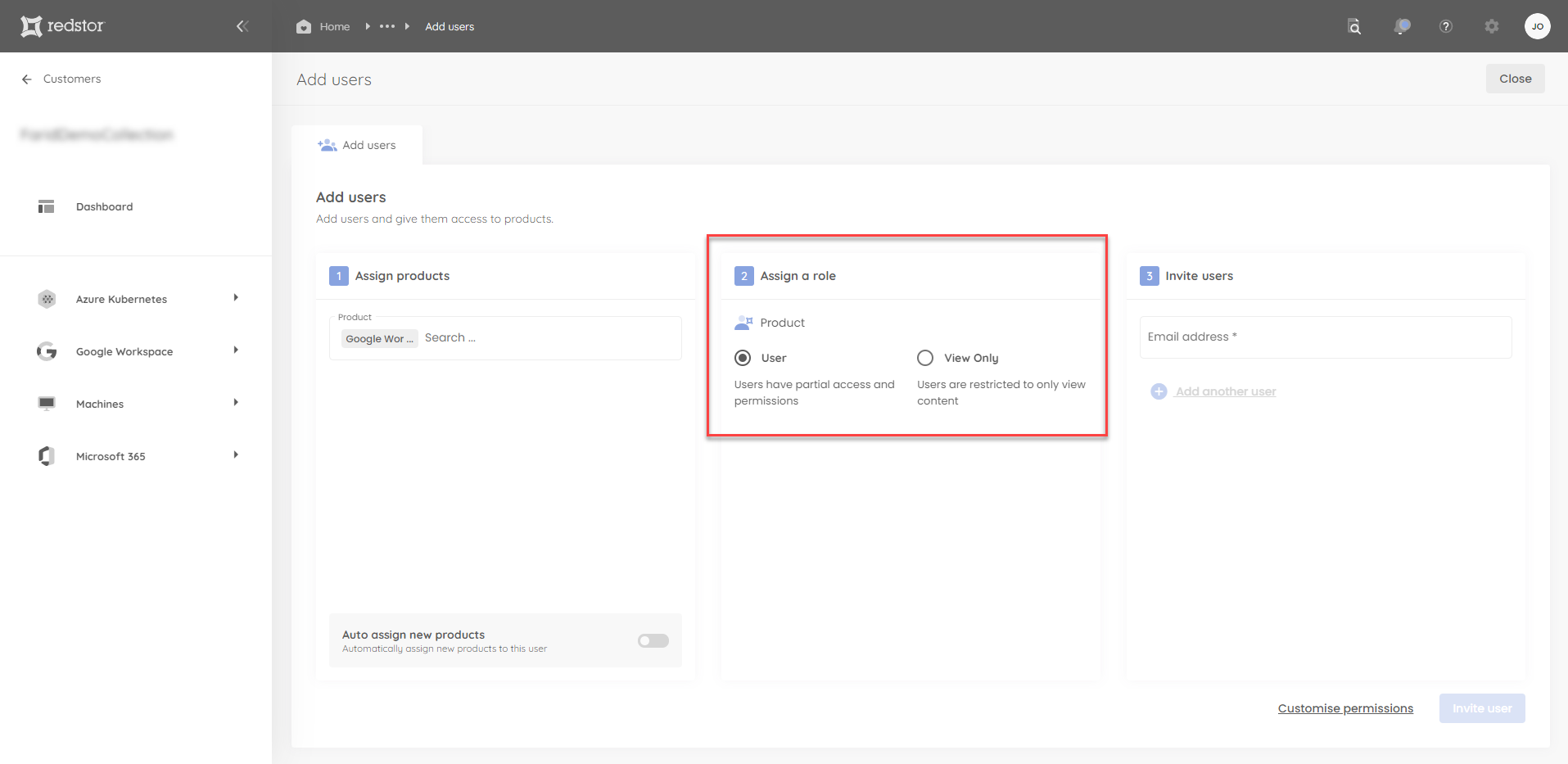Click 'Users are restricted to only view content' text
The image size is (1568, 764).
tap(1001, 392)
